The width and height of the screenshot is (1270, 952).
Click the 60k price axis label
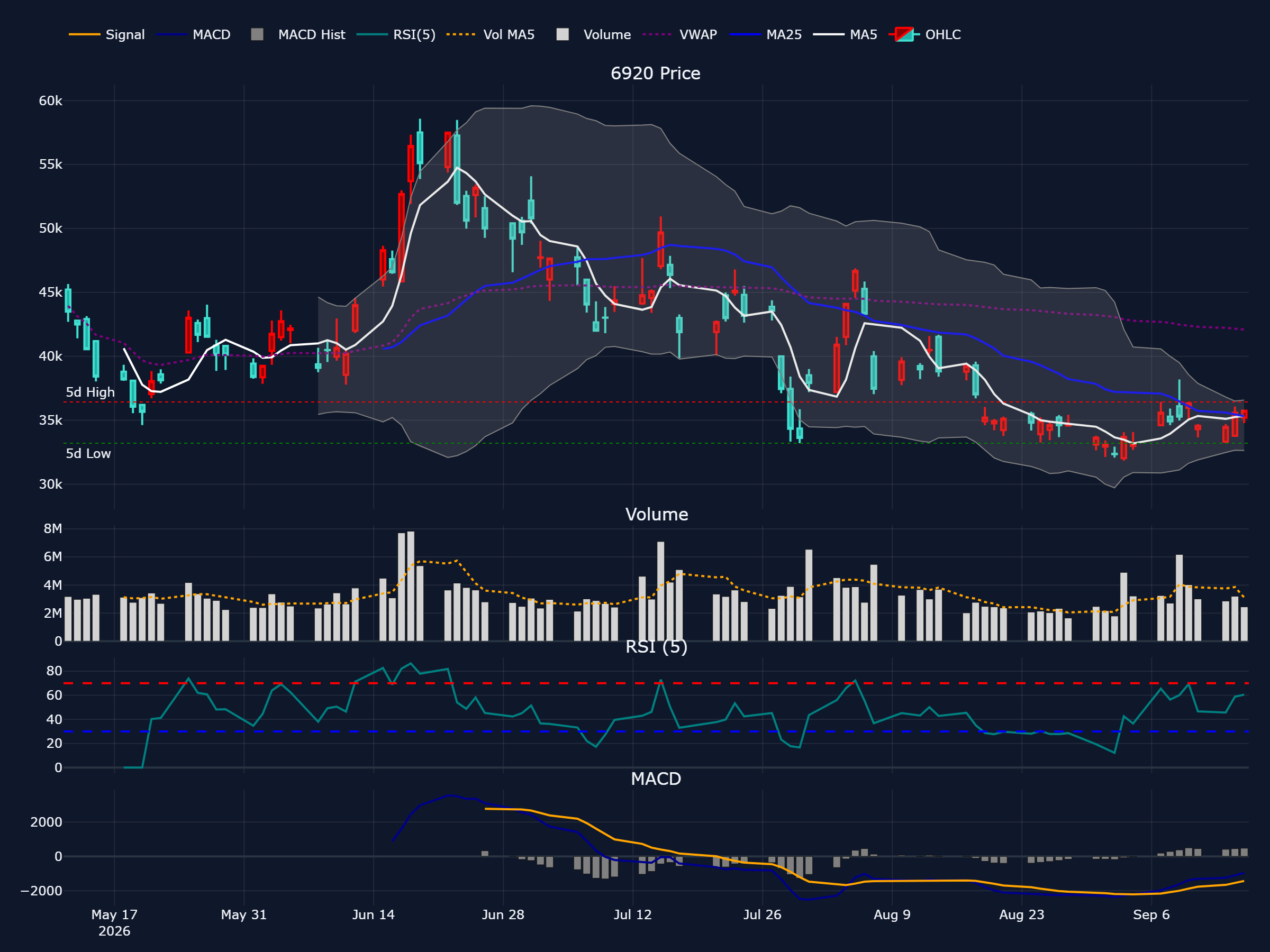(50, 101)
